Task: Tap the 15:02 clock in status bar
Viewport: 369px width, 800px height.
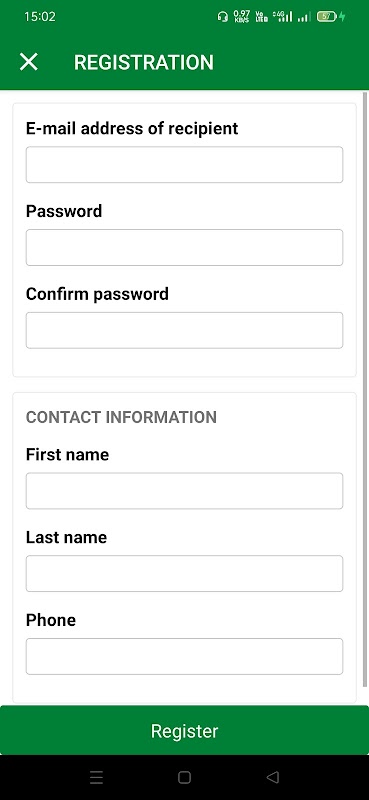Action: coord(40,17)
